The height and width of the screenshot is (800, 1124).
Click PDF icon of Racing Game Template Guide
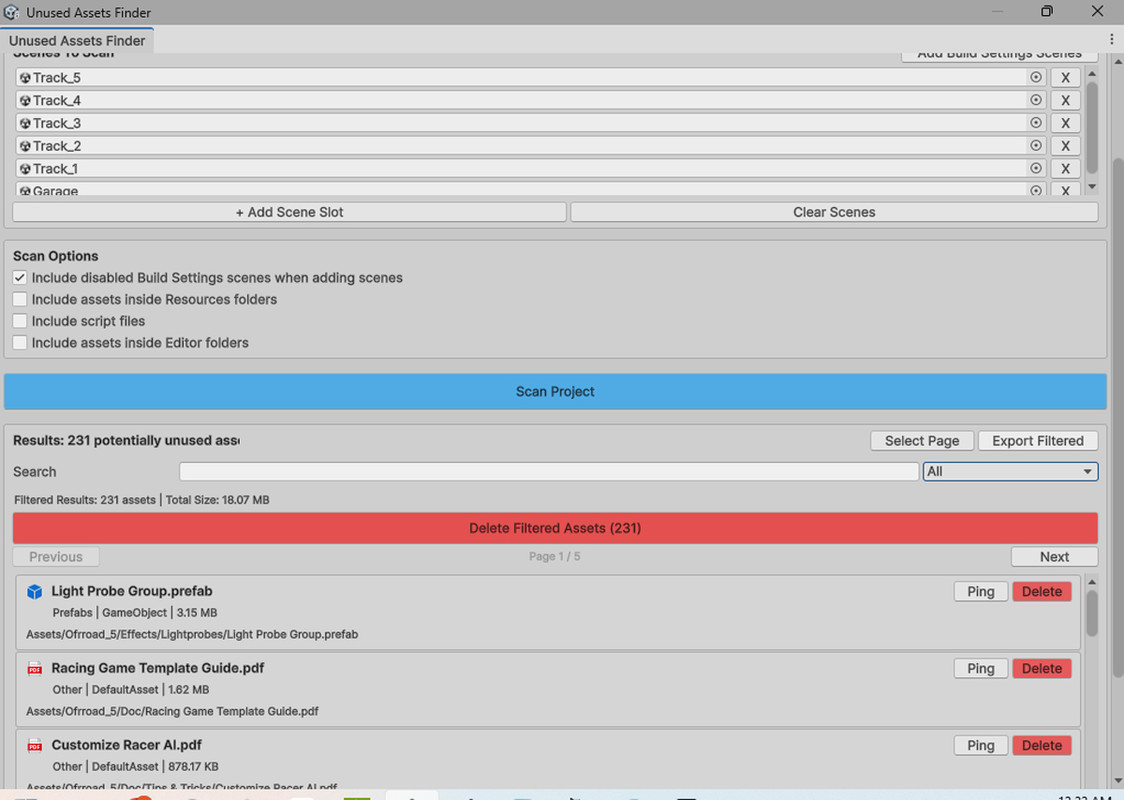click(34, 669)
